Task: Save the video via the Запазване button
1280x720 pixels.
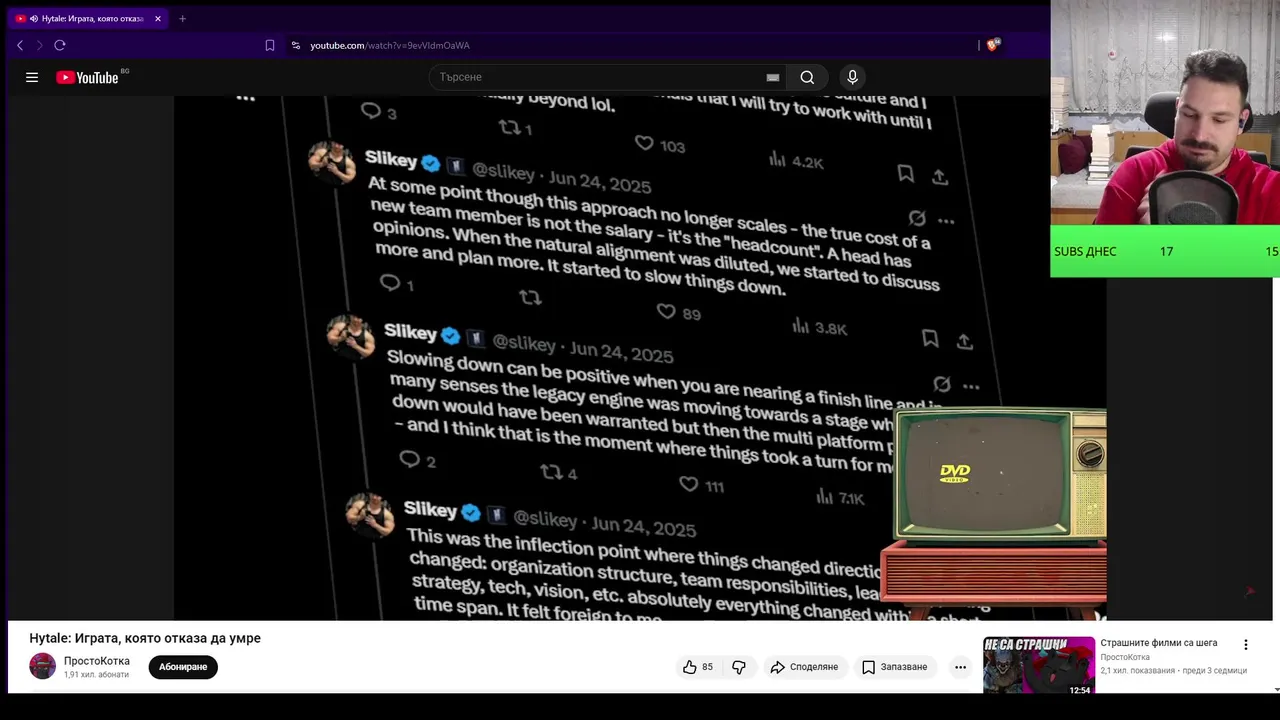Action: [895, 667]
